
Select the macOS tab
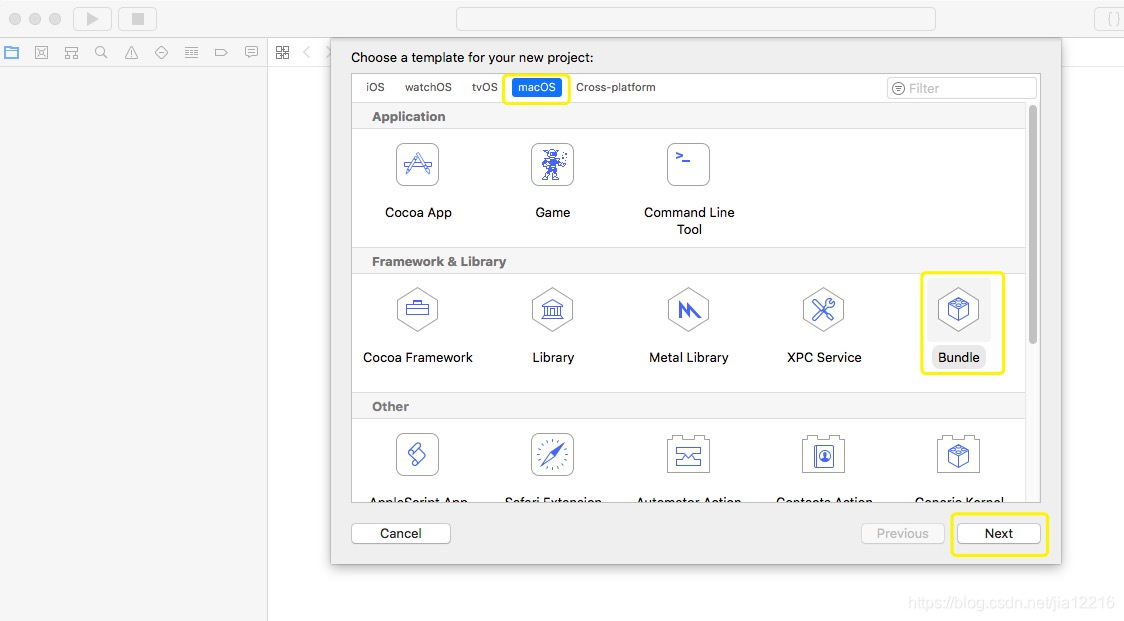click(x=537, y=87)
